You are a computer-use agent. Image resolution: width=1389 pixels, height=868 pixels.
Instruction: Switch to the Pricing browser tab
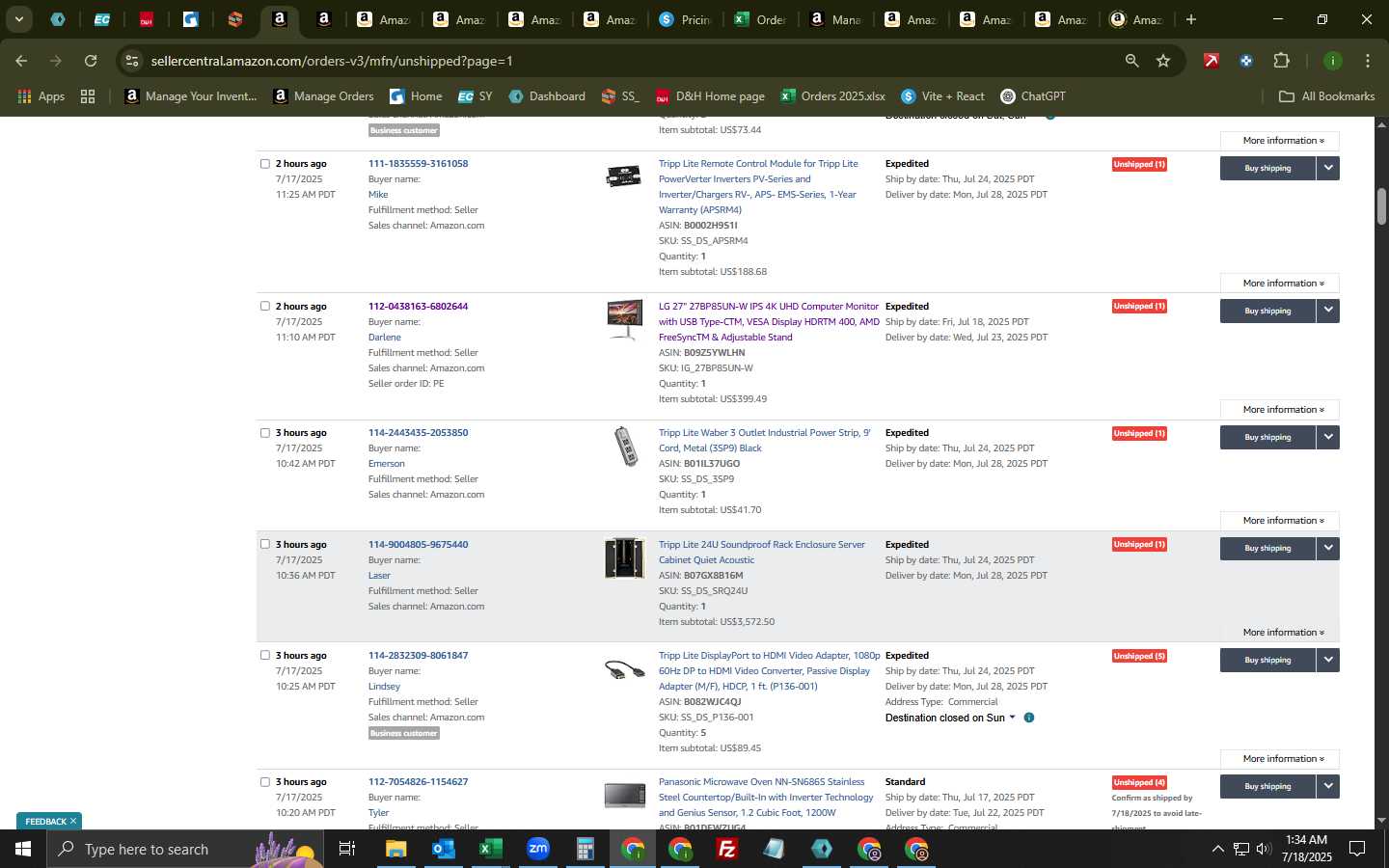coord(687,19)
